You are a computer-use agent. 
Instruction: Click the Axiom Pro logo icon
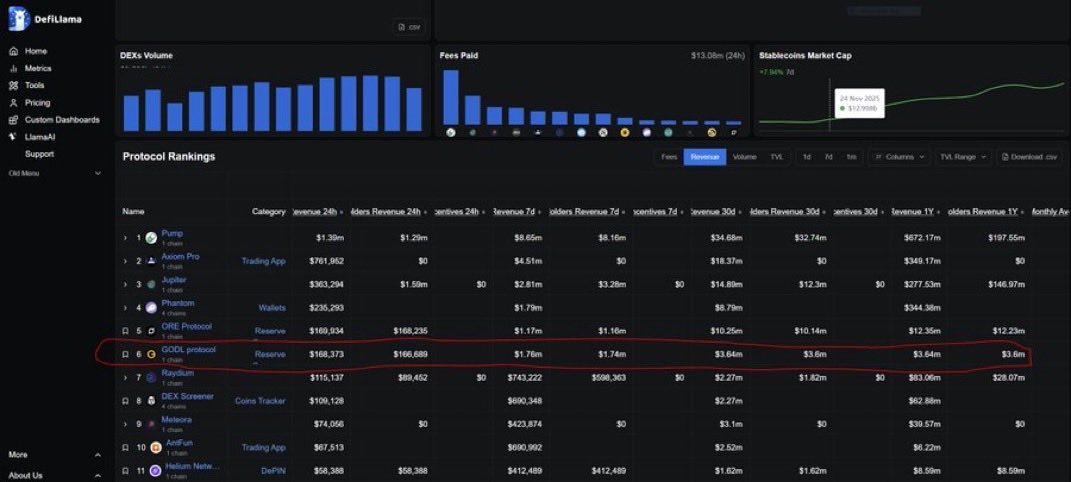(x=151, y=261)
